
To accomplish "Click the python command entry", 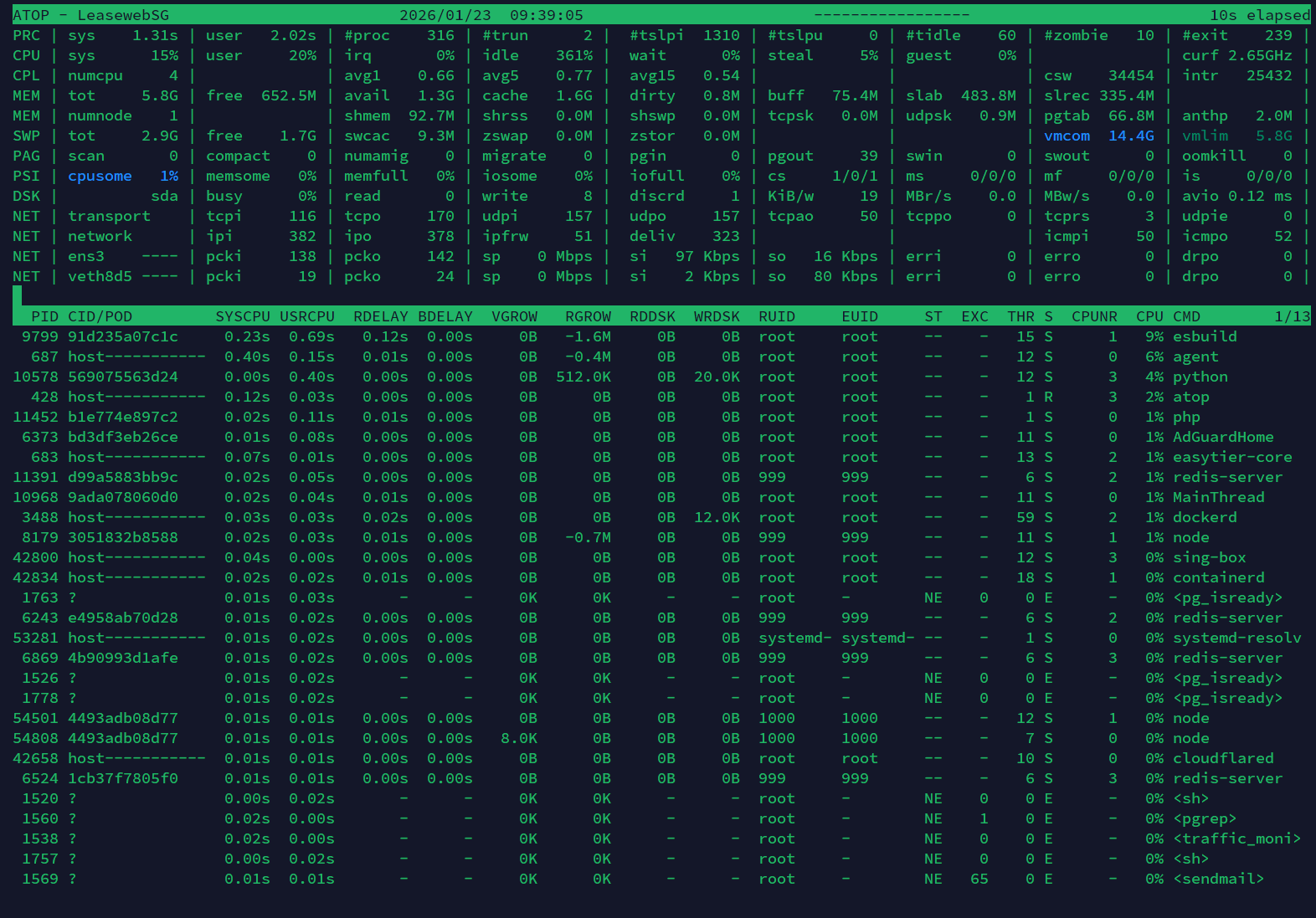I will [1200, 377].
